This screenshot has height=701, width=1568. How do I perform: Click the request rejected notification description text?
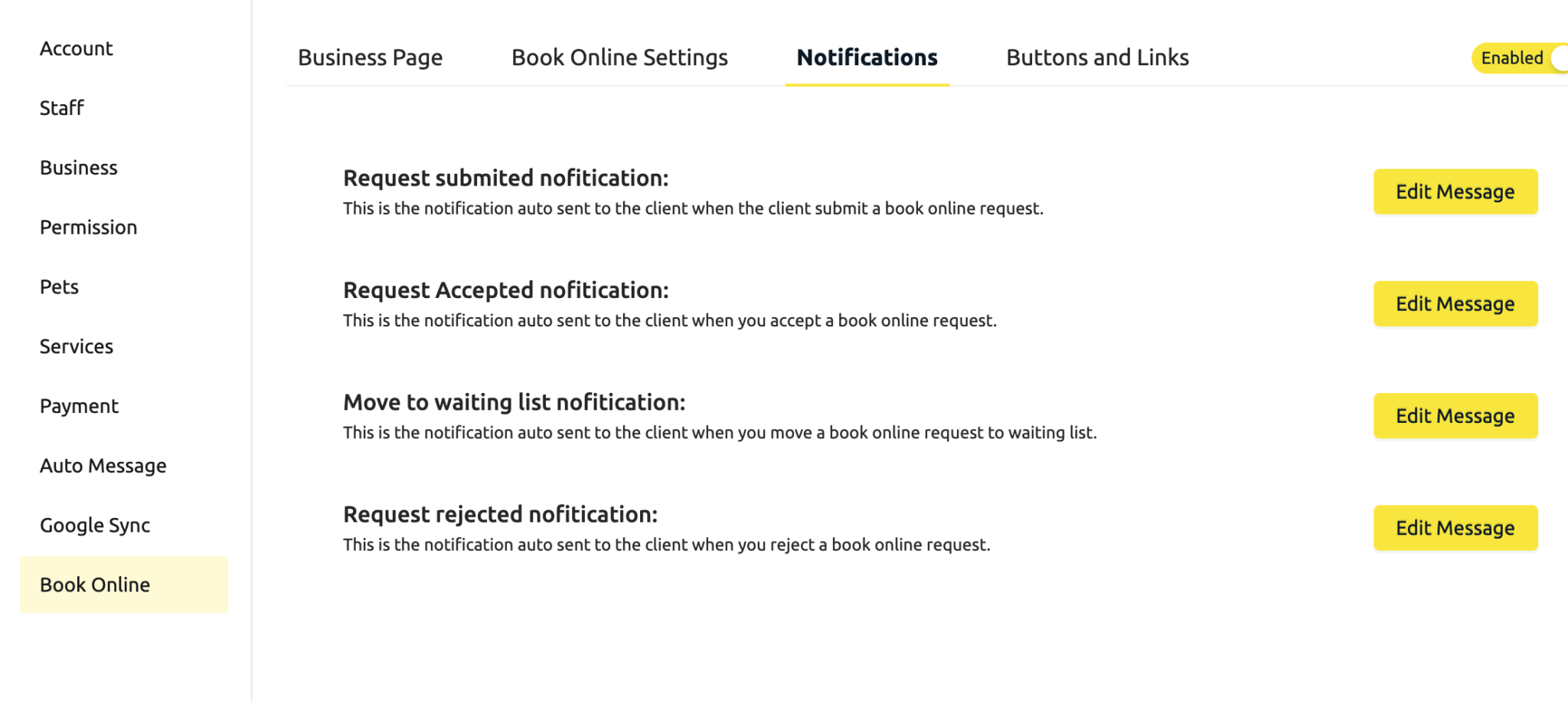[667, 544]
